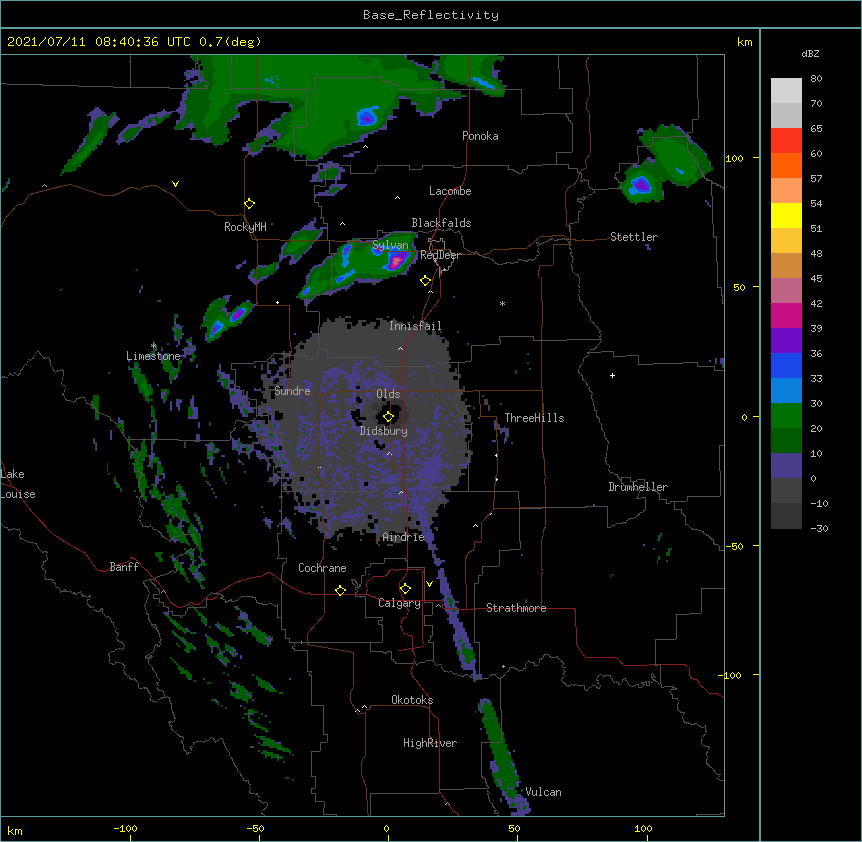The image size is (862, 842).
Task: Select the Stettler label
Action: point(634,237)
